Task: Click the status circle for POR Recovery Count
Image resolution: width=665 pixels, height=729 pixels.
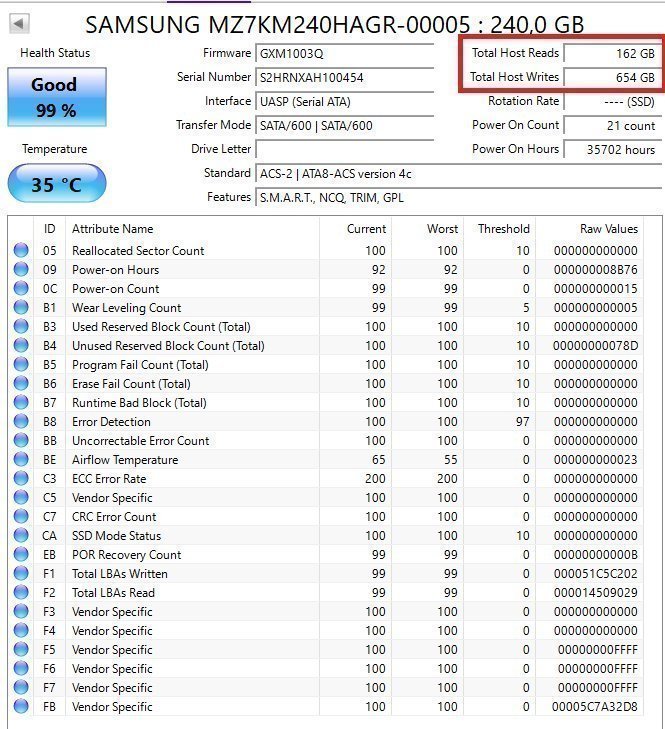Action: click(21, 555)
